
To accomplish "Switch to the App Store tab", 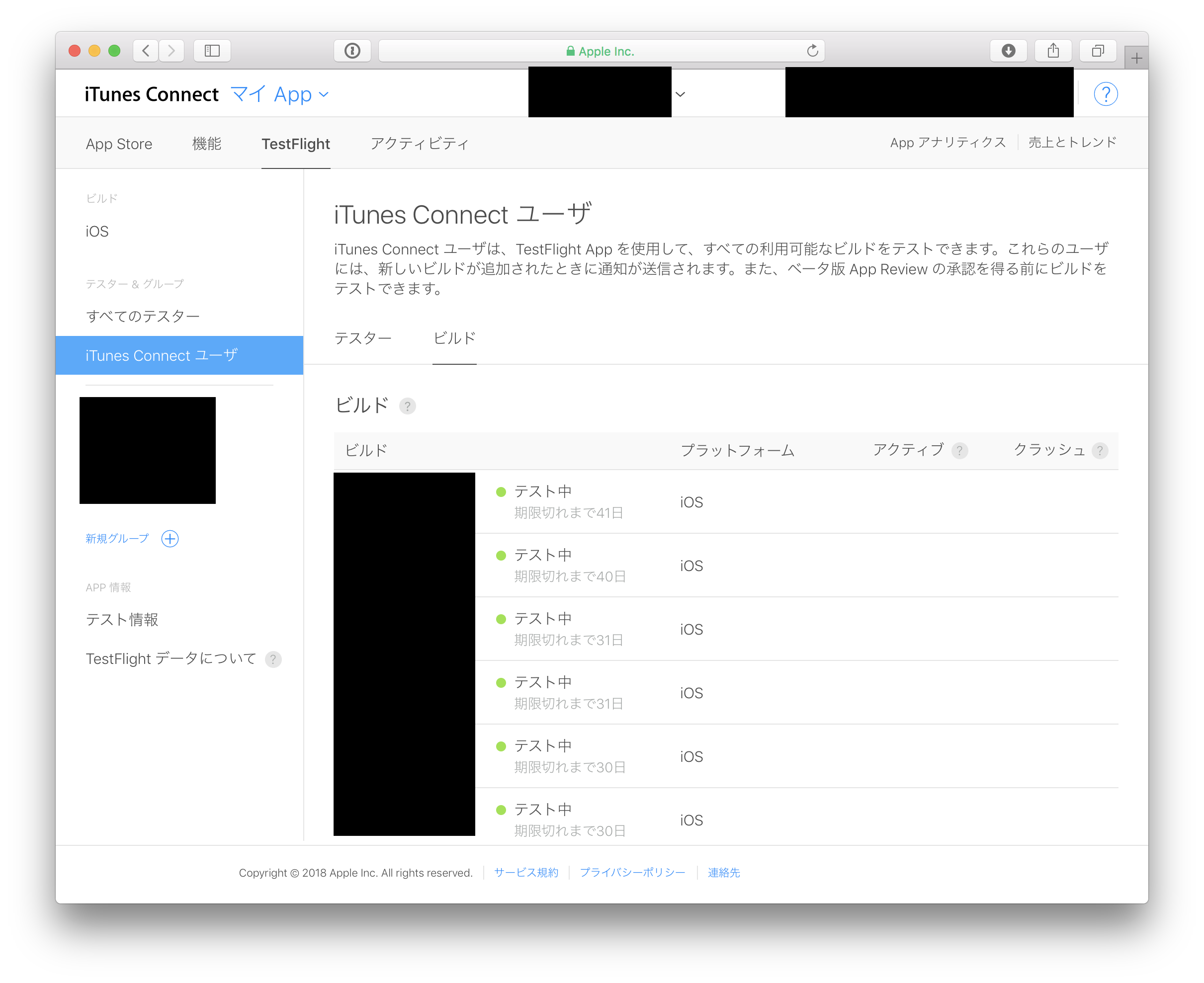I will pos(119,144).
